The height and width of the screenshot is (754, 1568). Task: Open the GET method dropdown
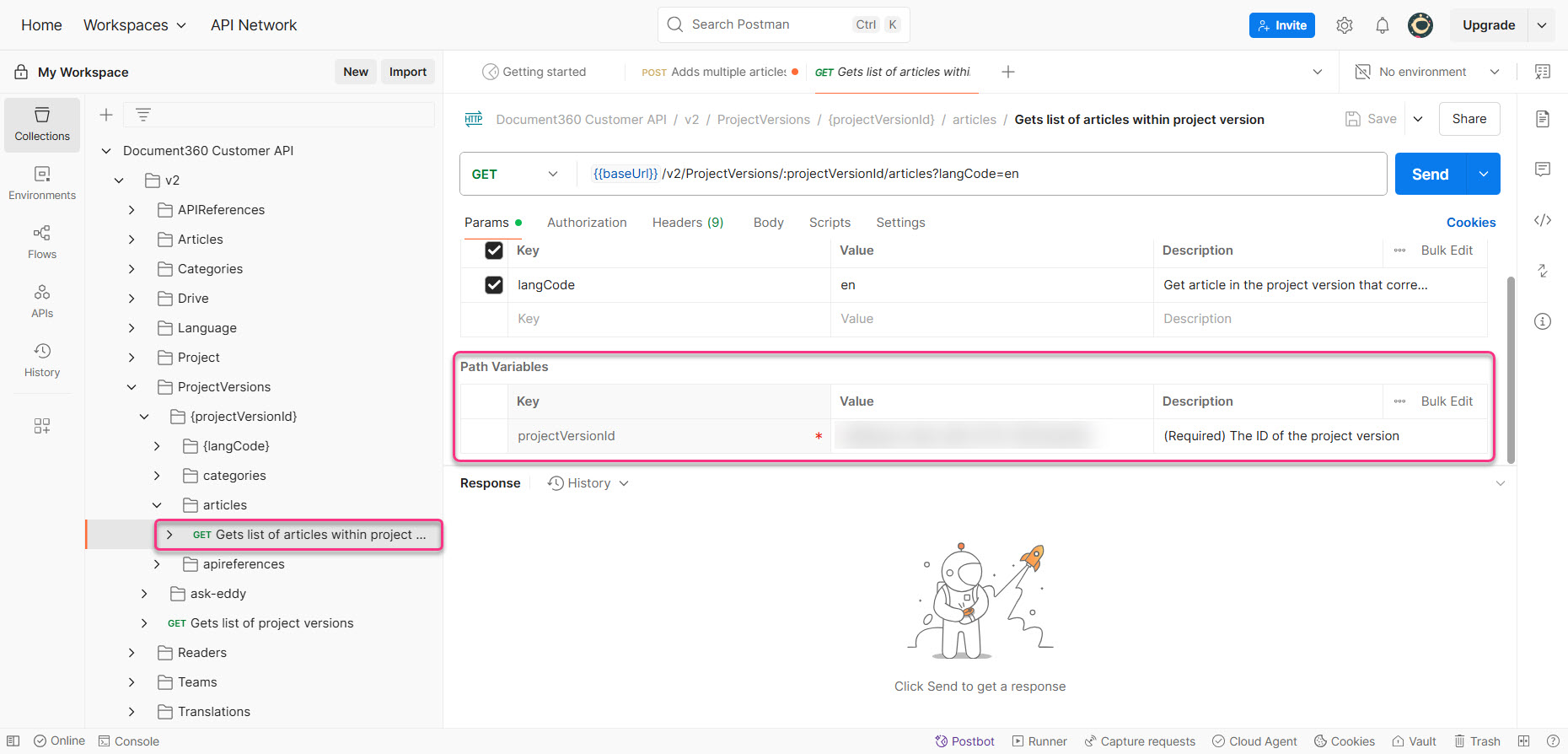(515, 174)
